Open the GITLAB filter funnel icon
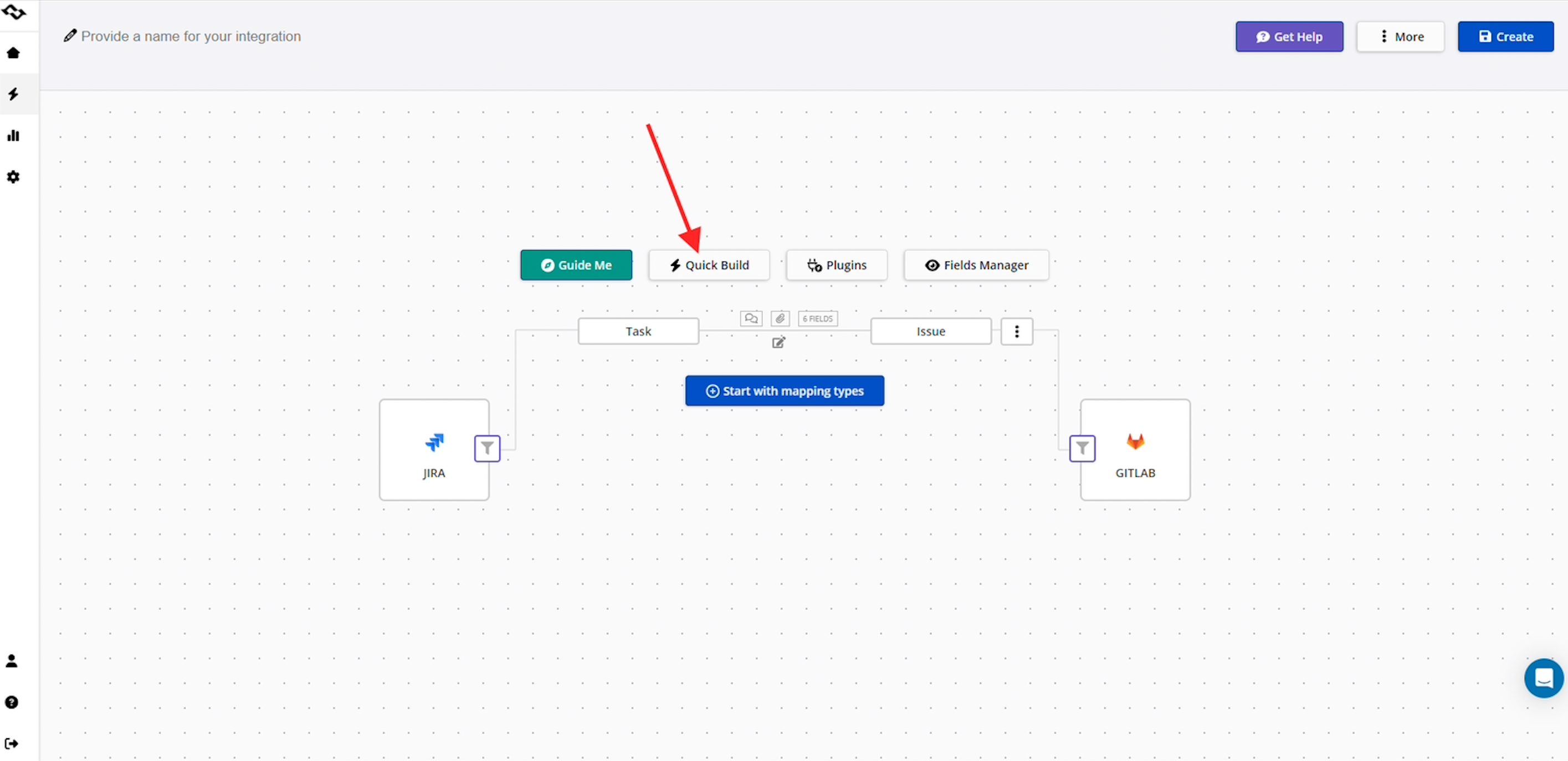This screenshot has width=1568, height=761. click(x=1082, y=448)
